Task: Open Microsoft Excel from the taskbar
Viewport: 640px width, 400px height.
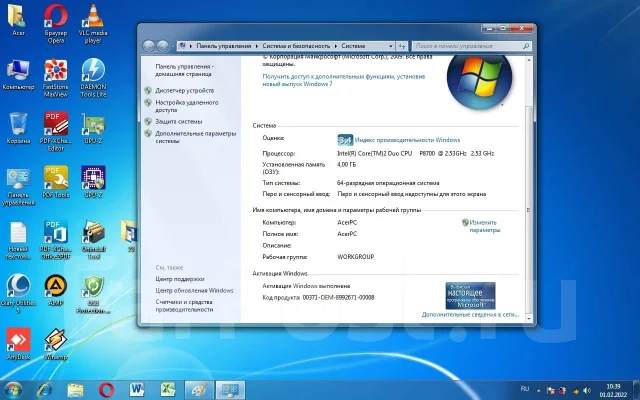Action: tap(168, 390)
